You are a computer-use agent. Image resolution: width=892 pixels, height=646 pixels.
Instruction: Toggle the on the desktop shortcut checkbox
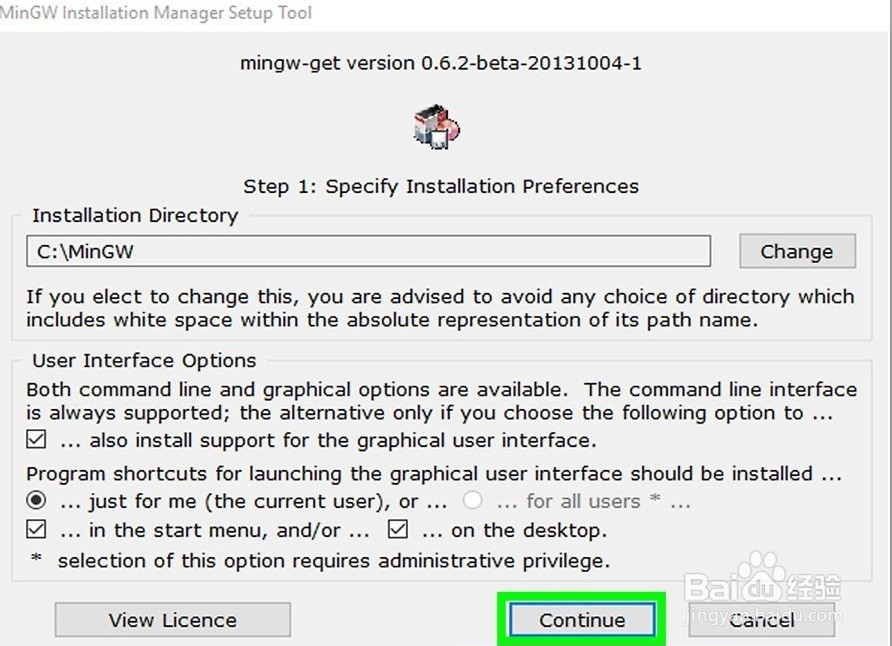pos(398,529)
